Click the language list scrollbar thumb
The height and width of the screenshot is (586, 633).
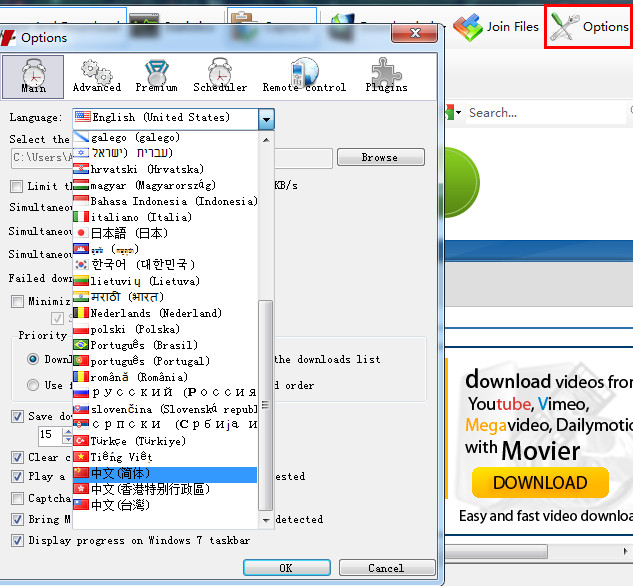[x=266, y=405]
